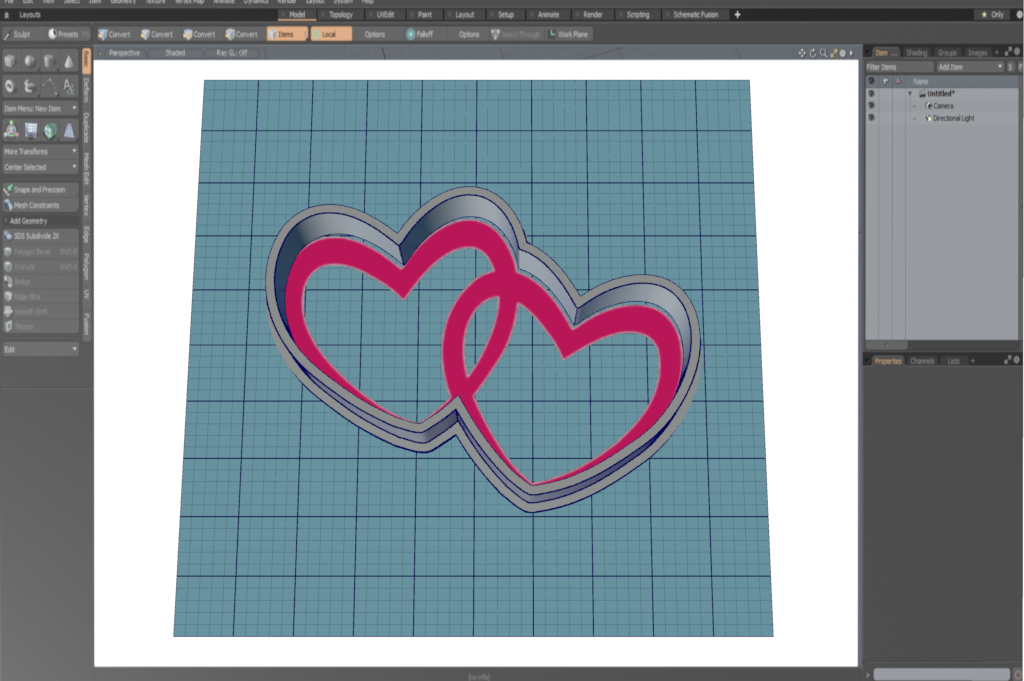Screen dimensions: 1024x681
Task: Toggle visibility of Camera item
Action: [871, 105]
